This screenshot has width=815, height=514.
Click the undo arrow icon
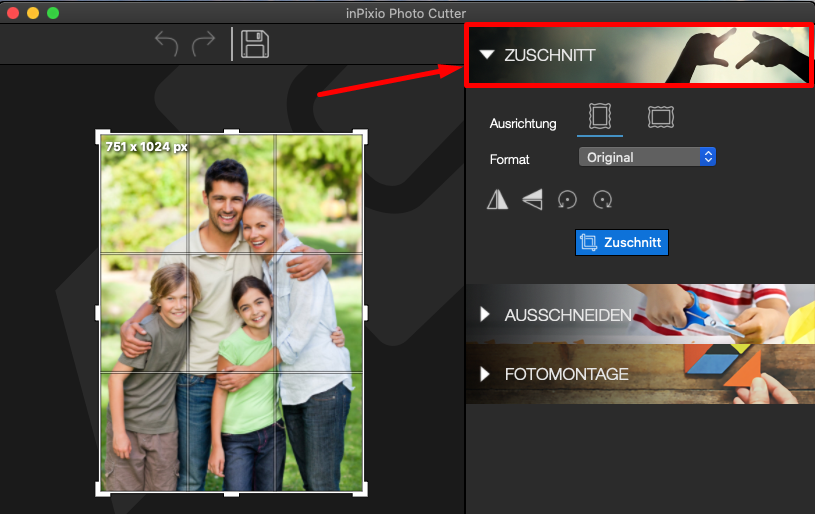[x=166, y=44]
